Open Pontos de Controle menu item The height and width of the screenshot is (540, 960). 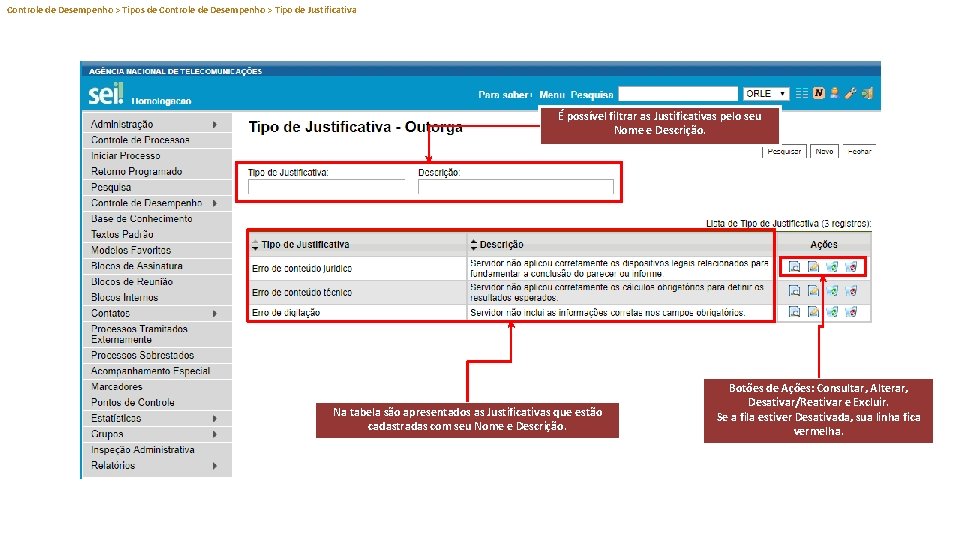157,403
